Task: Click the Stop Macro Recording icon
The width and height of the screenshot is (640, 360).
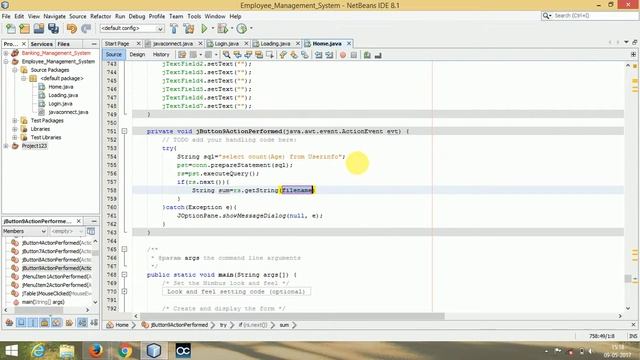Action: [x=354, y=55]
